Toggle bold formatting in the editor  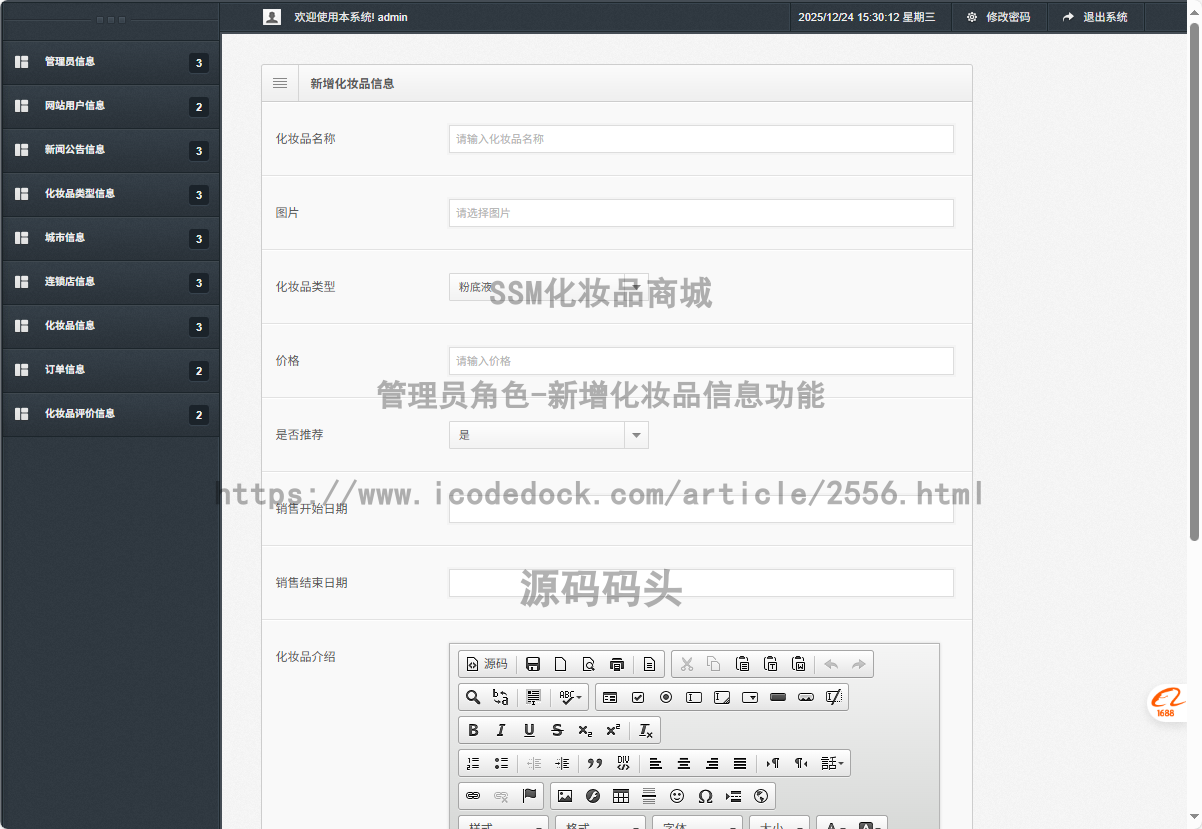tap(473, 730)
